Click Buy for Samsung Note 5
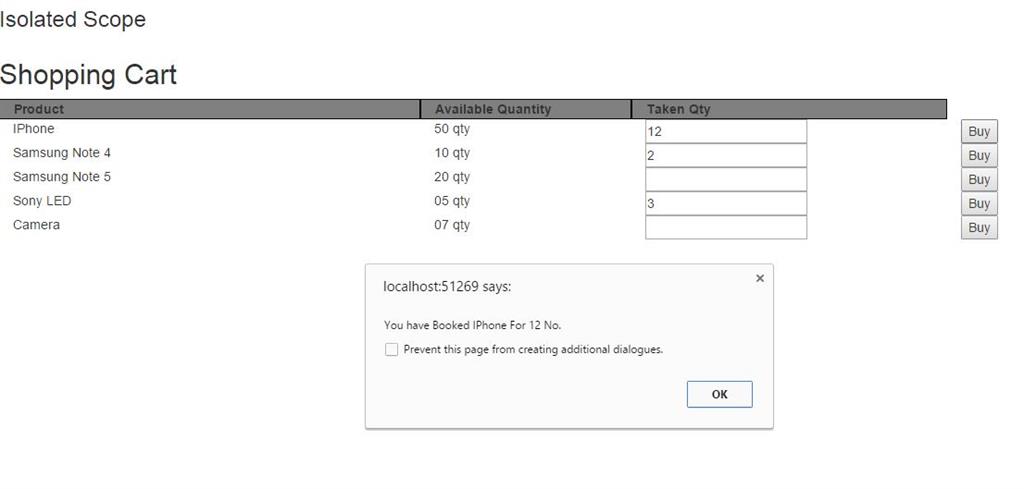This screenshot has width=1024, height=489. pos(979,180)
